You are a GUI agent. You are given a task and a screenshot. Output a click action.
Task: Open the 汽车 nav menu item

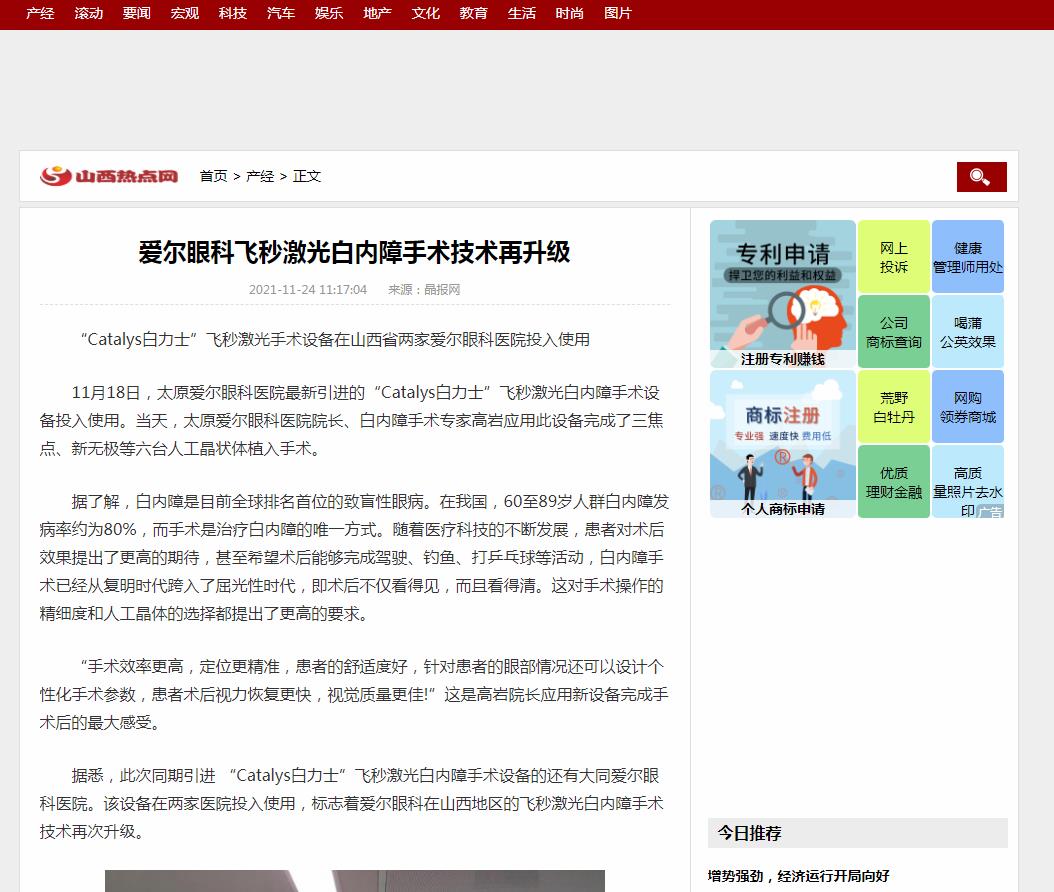point(281,13)
